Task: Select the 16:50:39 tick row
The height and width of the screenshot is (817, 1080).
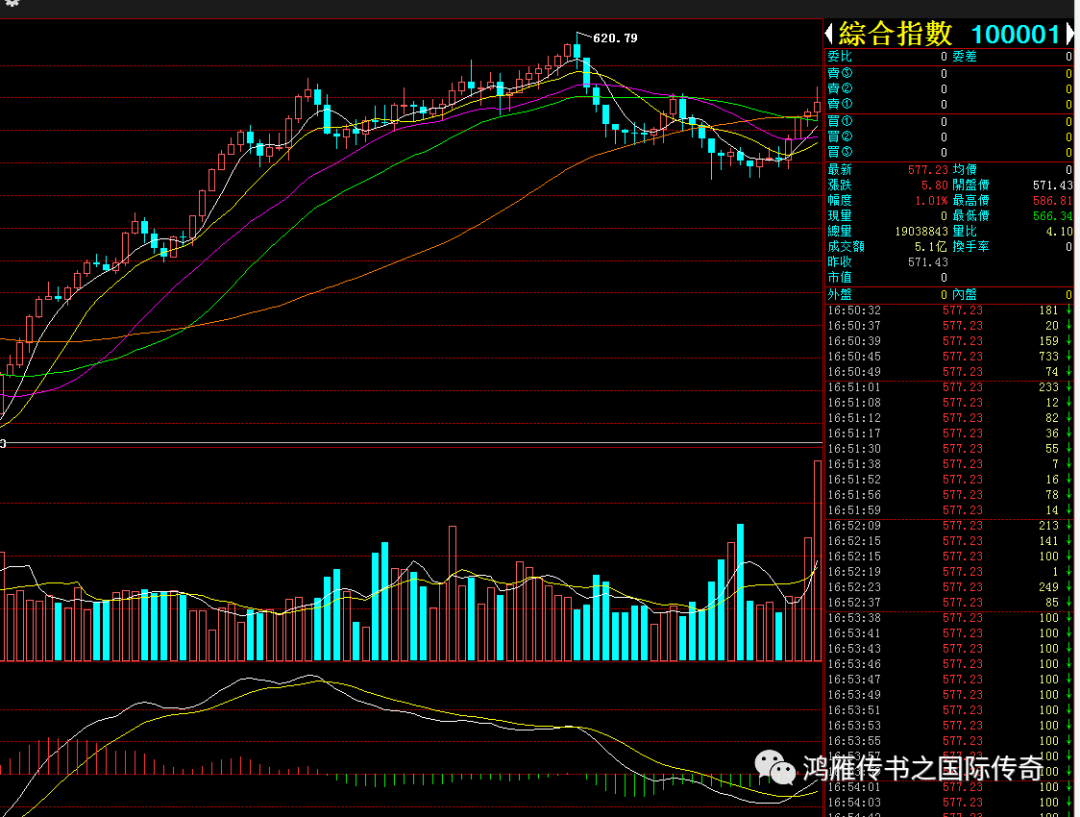Action: [x=949, y=341]
